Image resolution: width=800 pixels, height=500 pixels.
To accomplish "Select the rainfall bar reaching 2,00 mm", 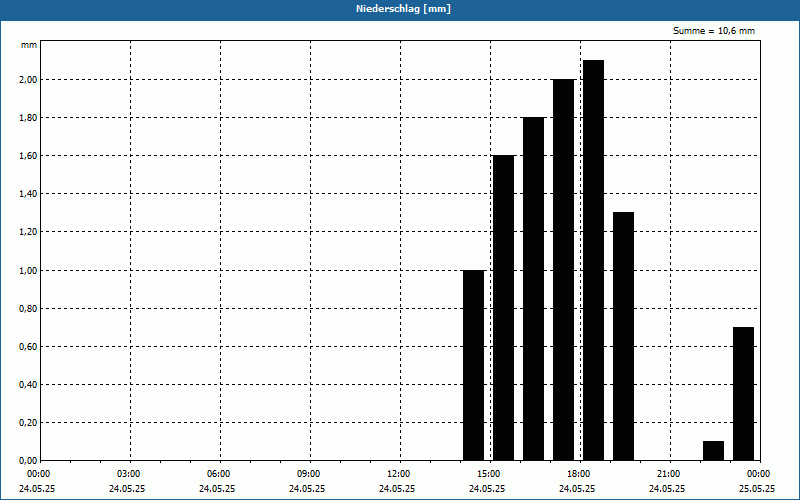I will point(563,270).
